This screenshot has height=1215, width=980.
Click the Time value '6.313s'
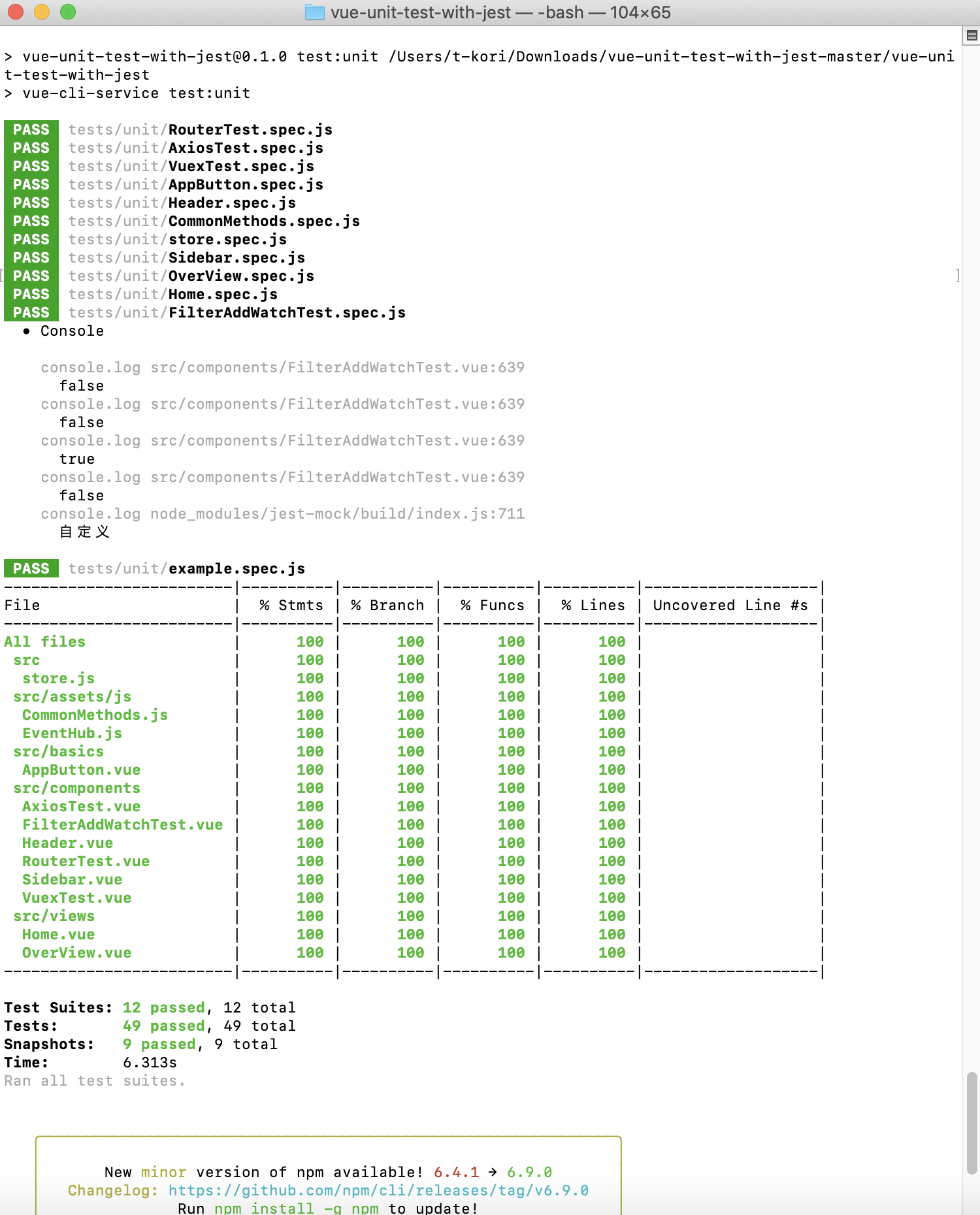[150, 1062]
